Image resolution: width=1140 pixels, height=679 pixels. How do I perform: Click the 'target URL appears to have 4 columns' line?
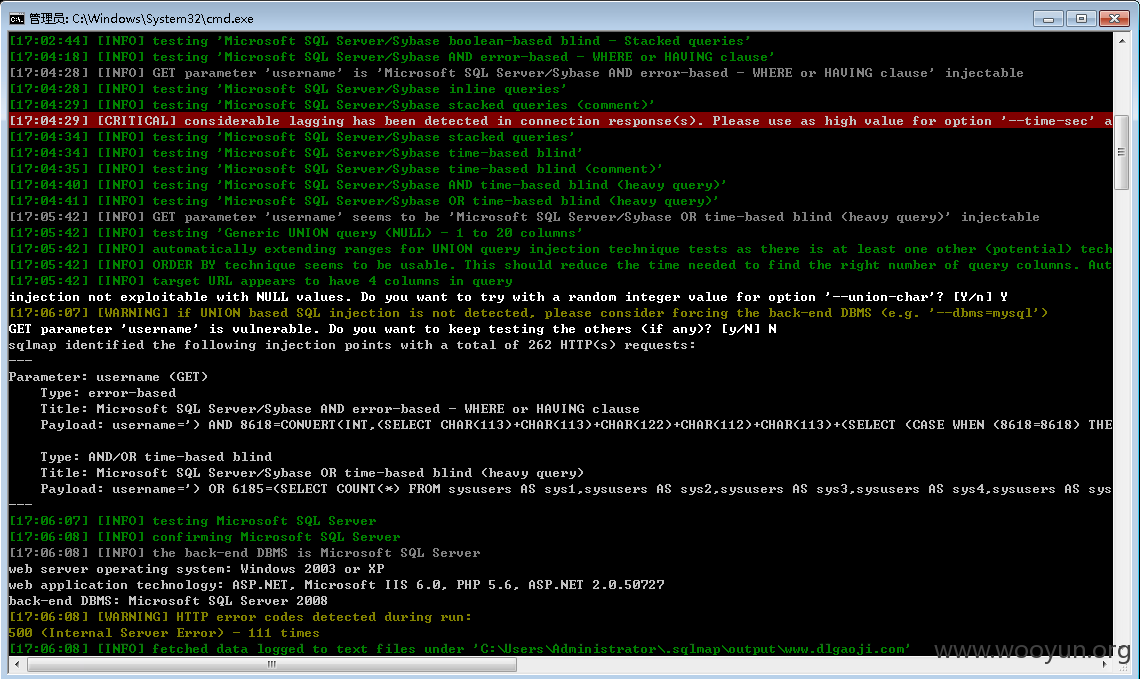260,281
